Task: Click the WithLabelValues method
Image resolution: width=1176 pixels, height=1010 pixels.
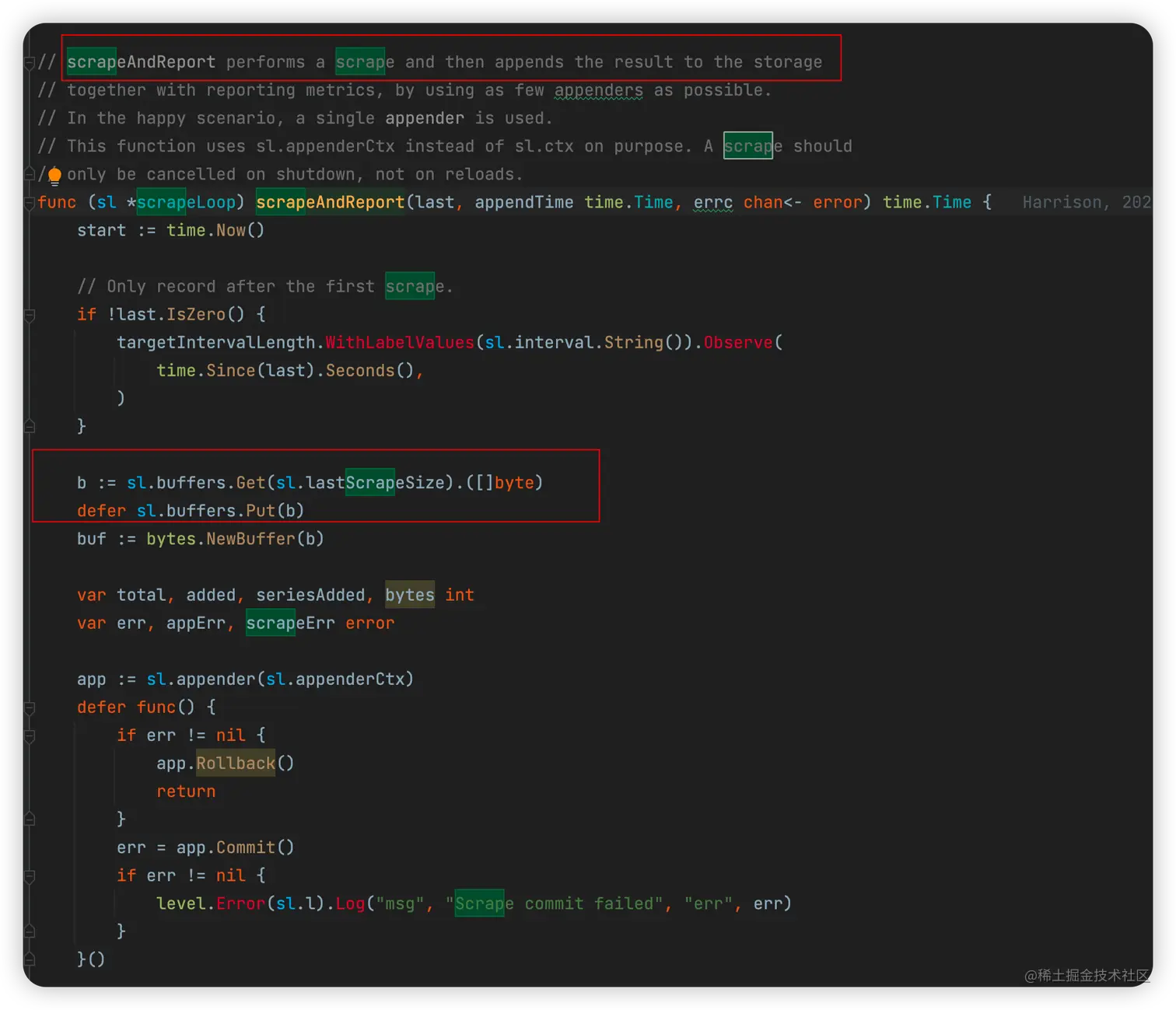Action: 400,343
